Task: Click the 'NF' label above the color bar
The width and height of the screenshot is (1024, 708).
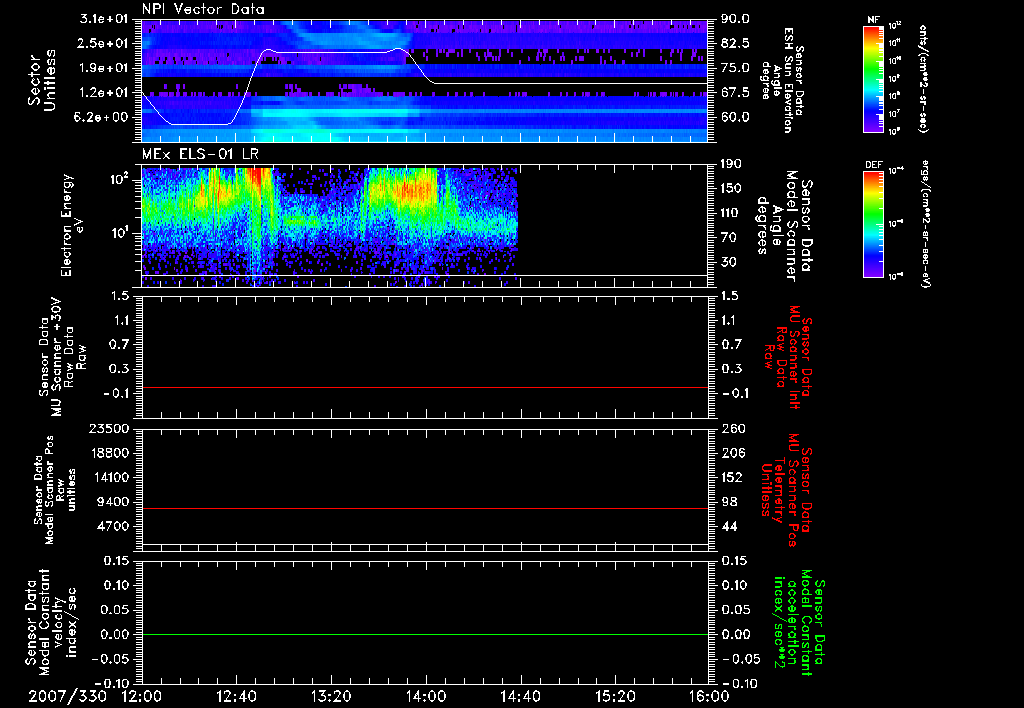Action: [873, 21]
